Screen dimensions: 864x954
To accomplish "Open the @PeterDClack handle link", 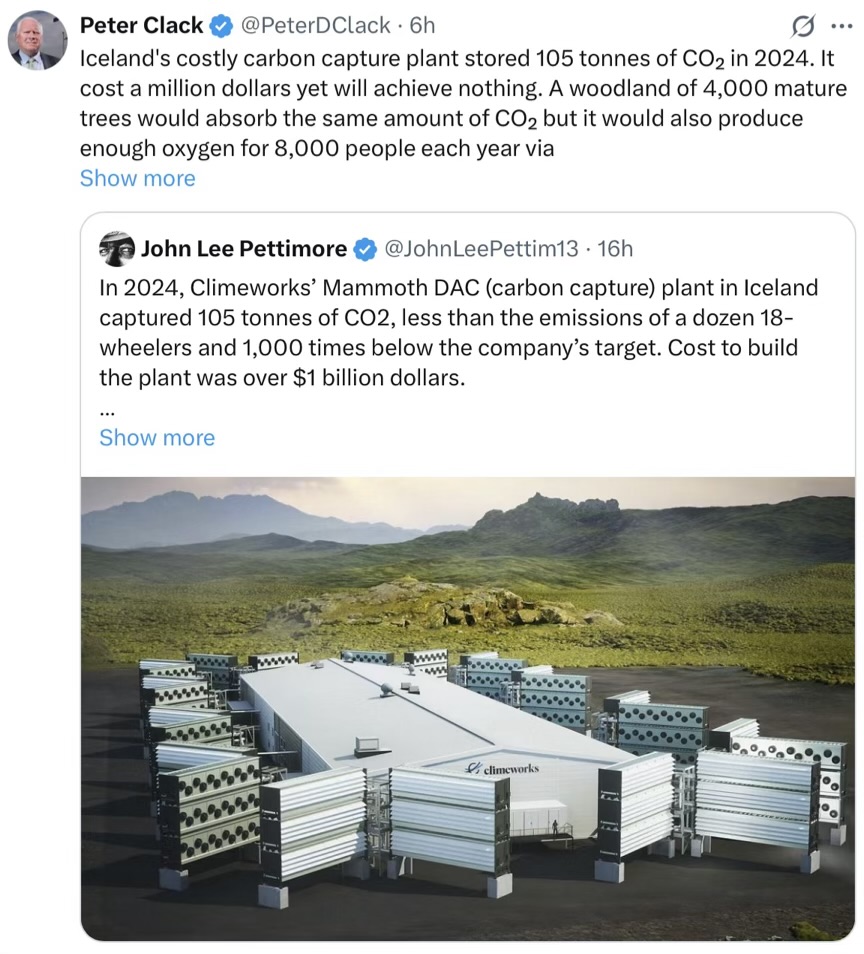I will point(316,26).
